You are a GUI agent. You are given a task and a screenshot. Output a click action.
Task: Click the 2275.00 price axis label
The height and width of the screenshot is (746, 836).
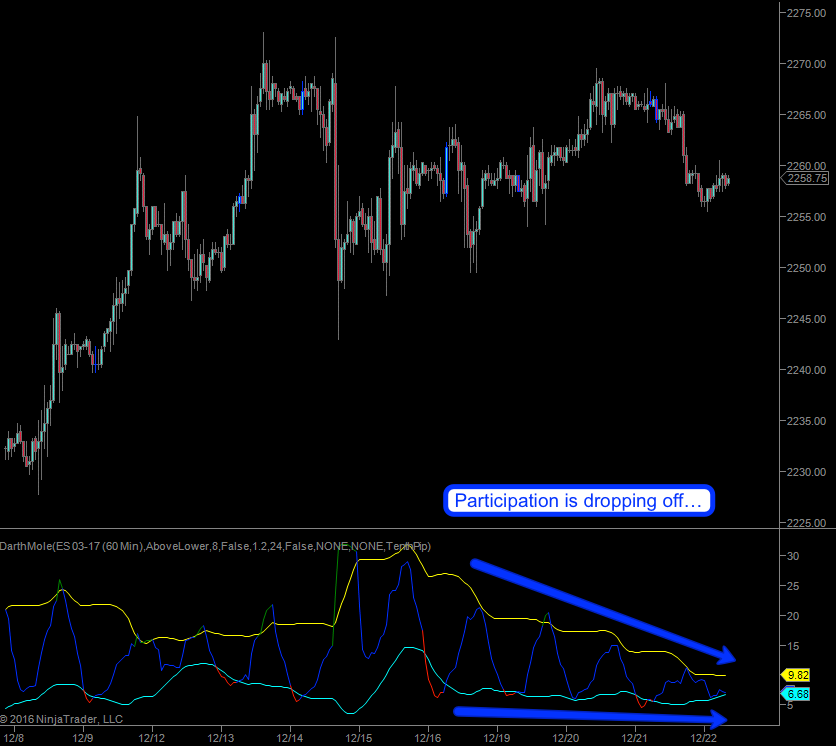click(807, 13)
